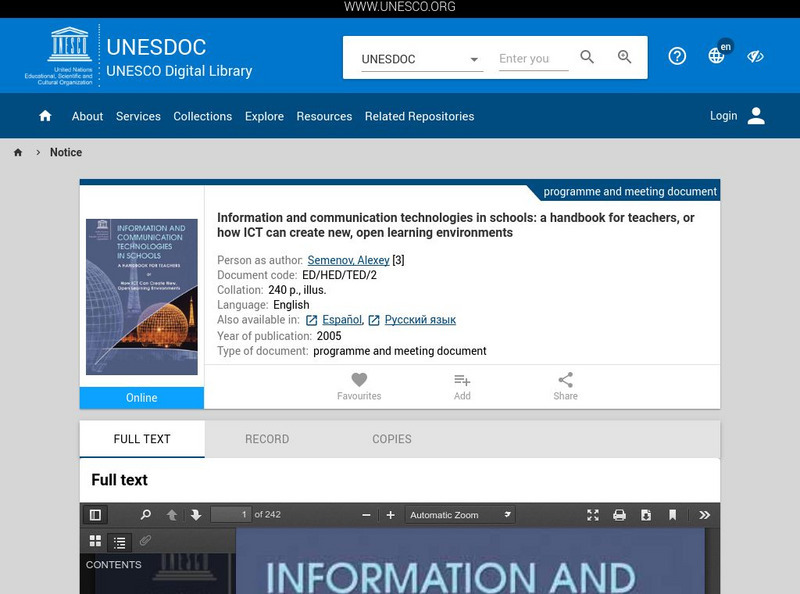Download the PDF using the download icon
Image resolution: width=800 pixels, height=594 pixels.
pos(646,514)
